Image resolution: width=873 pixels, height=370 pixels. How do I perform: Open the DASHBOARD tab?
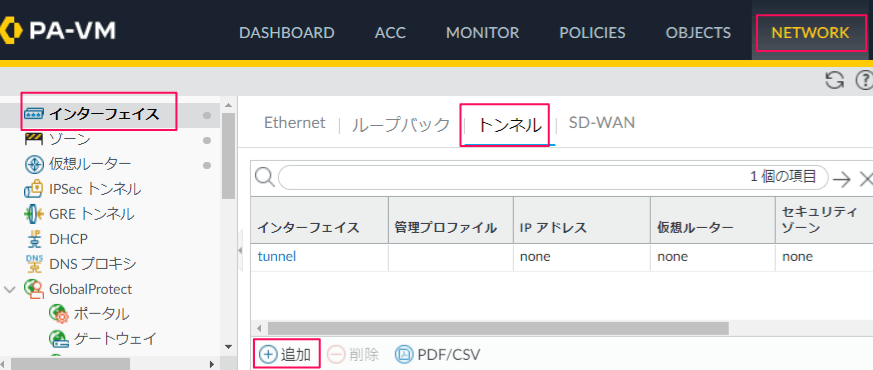click(287, 32)
